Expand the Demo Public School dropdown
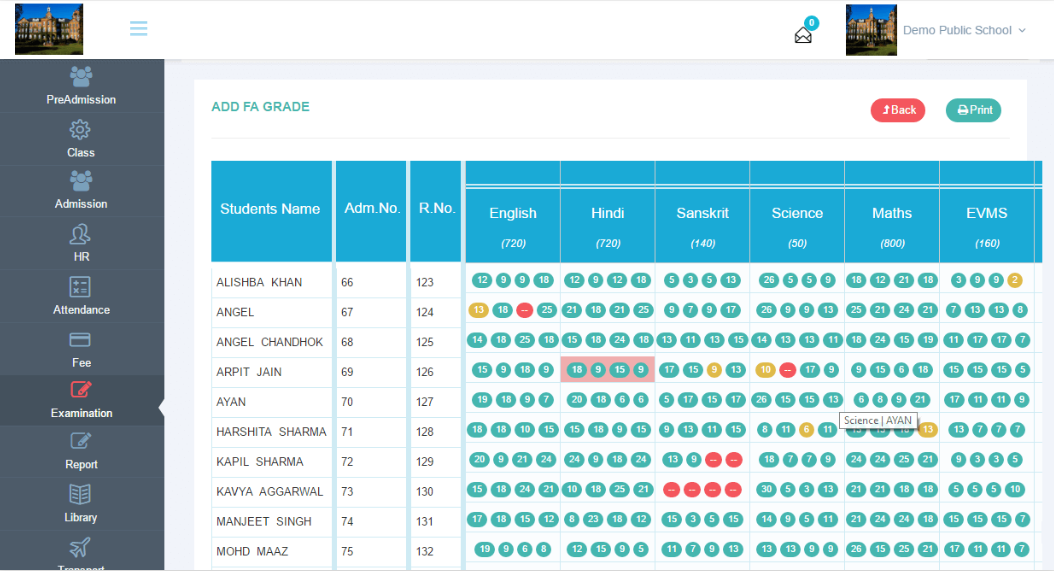Viewport: 1054px width, 571px height. [x=964, y=30]
